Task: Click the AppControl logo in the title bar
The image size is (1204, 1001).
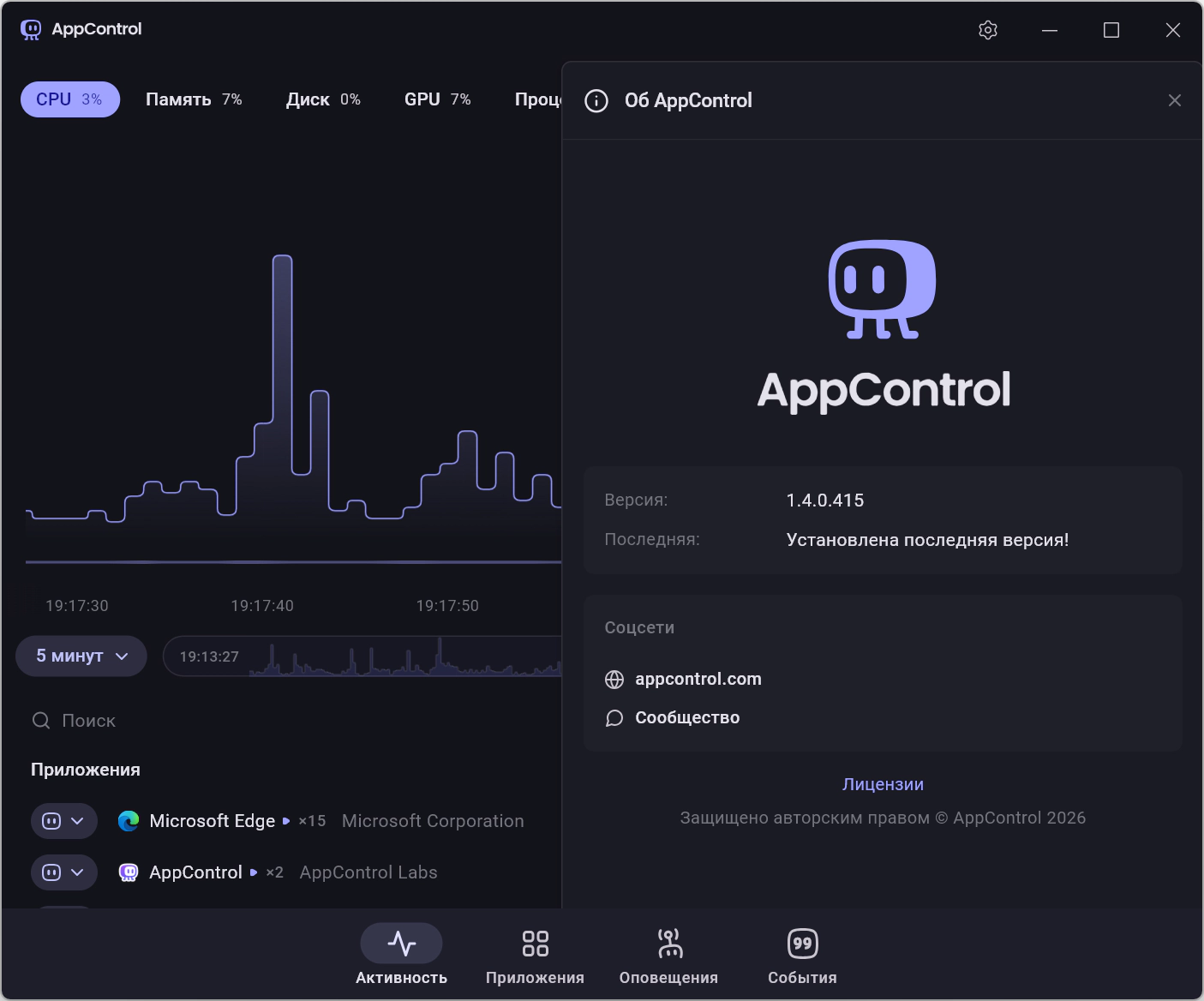Action: point(31,30)
